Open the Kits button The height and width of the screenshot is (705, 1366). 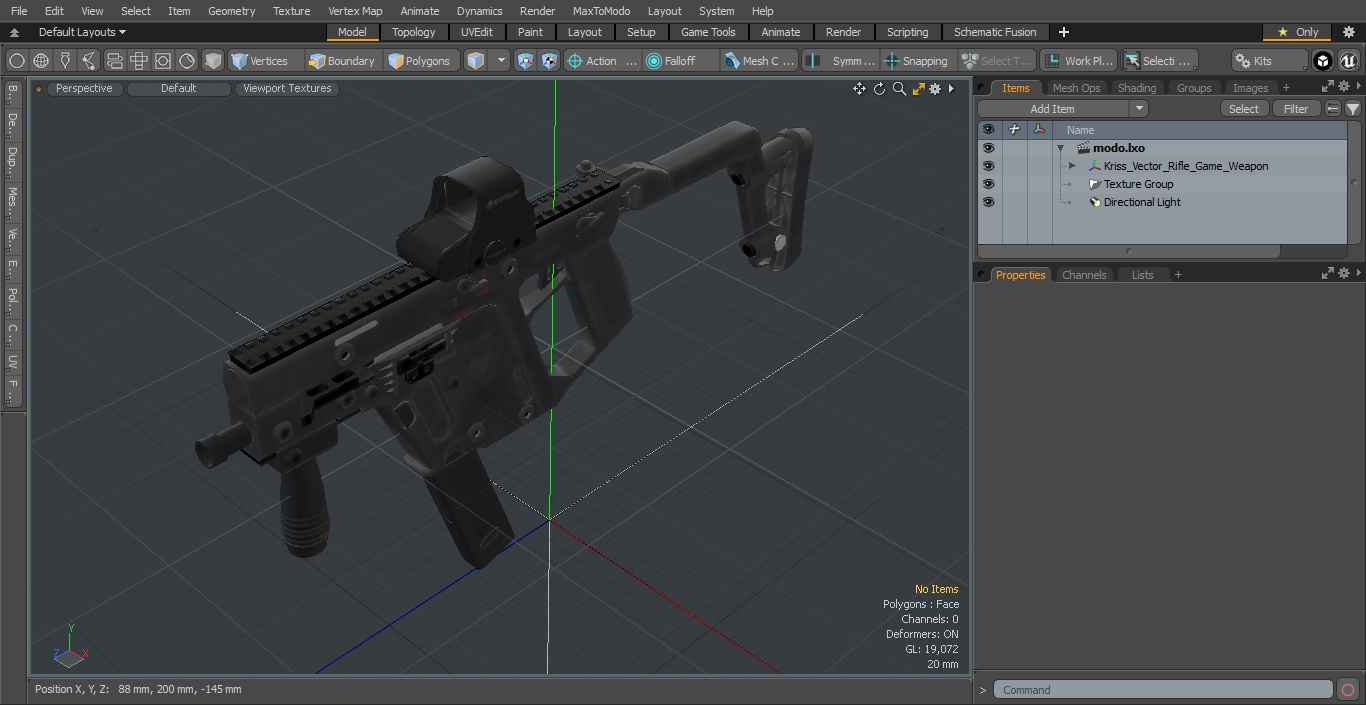(x=1269, y=61)
